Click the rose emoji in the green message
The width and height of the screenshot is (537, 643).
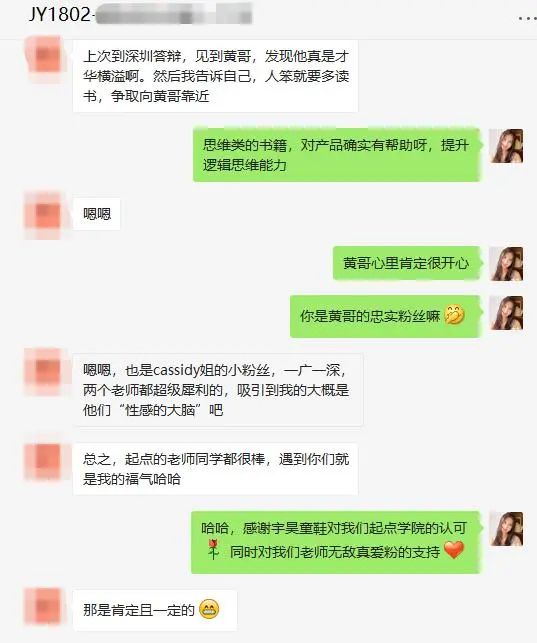coord(213,550)
